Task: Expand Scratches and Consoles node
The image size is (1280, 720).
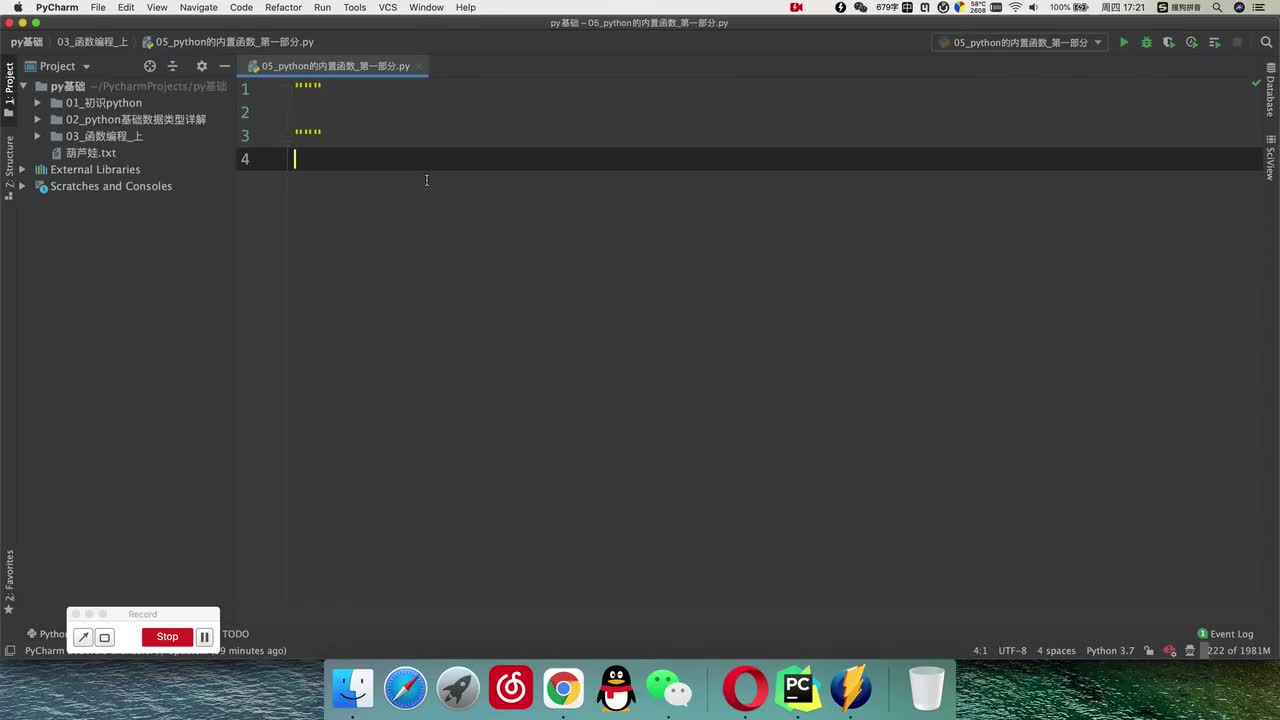Action: 23,186
